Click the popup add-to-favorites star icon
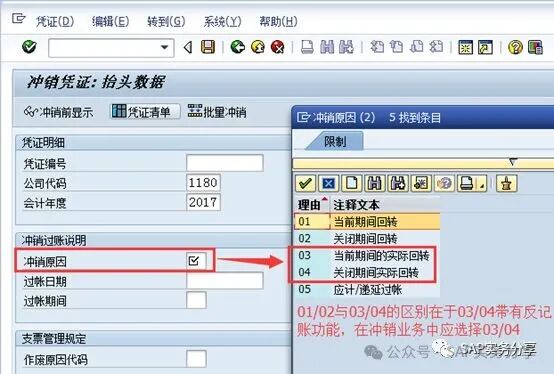554x374 pixels. [x=421, y=183]
